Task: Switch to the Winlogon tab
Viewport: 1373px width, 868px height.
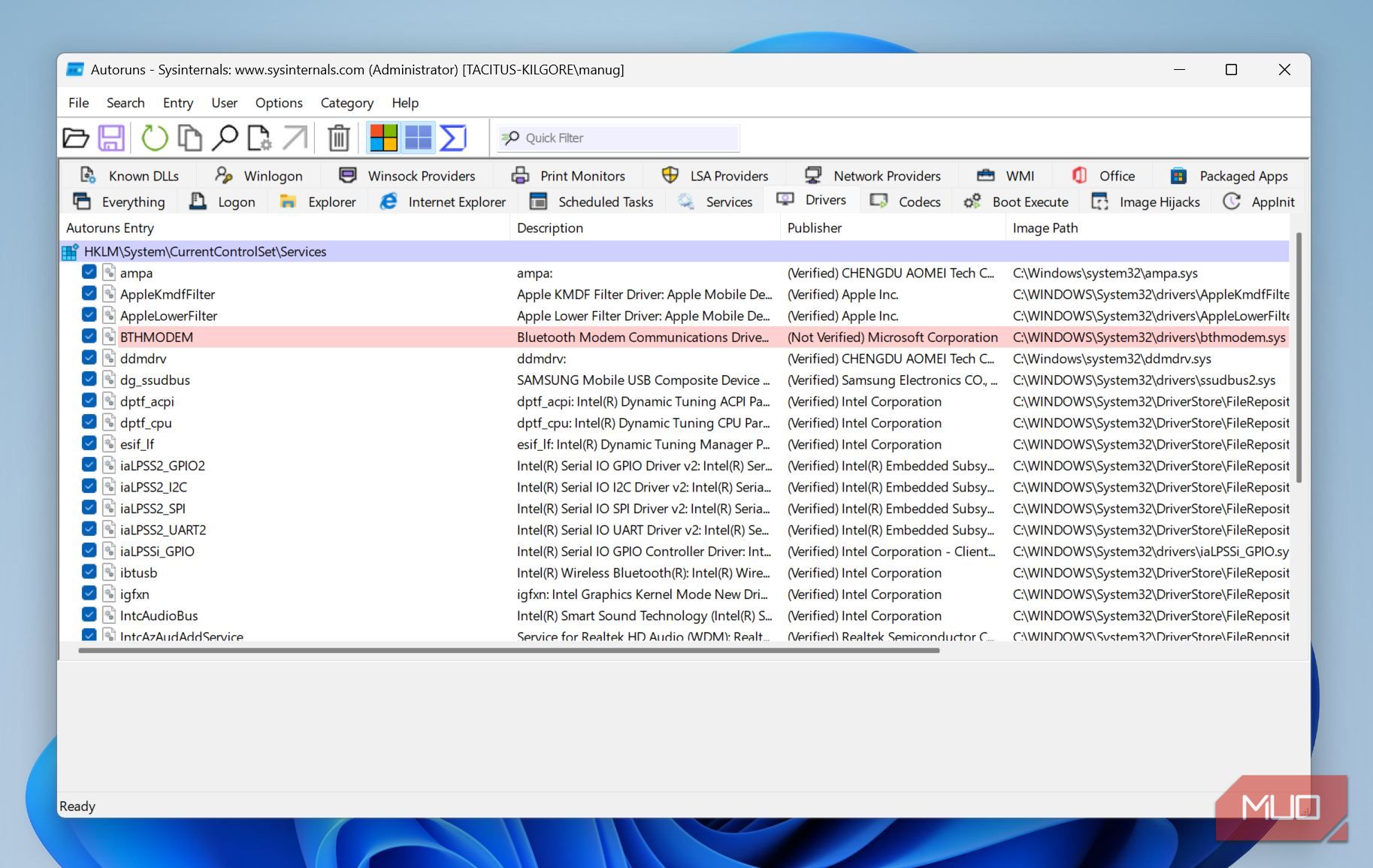Action: tap(259, 176)
